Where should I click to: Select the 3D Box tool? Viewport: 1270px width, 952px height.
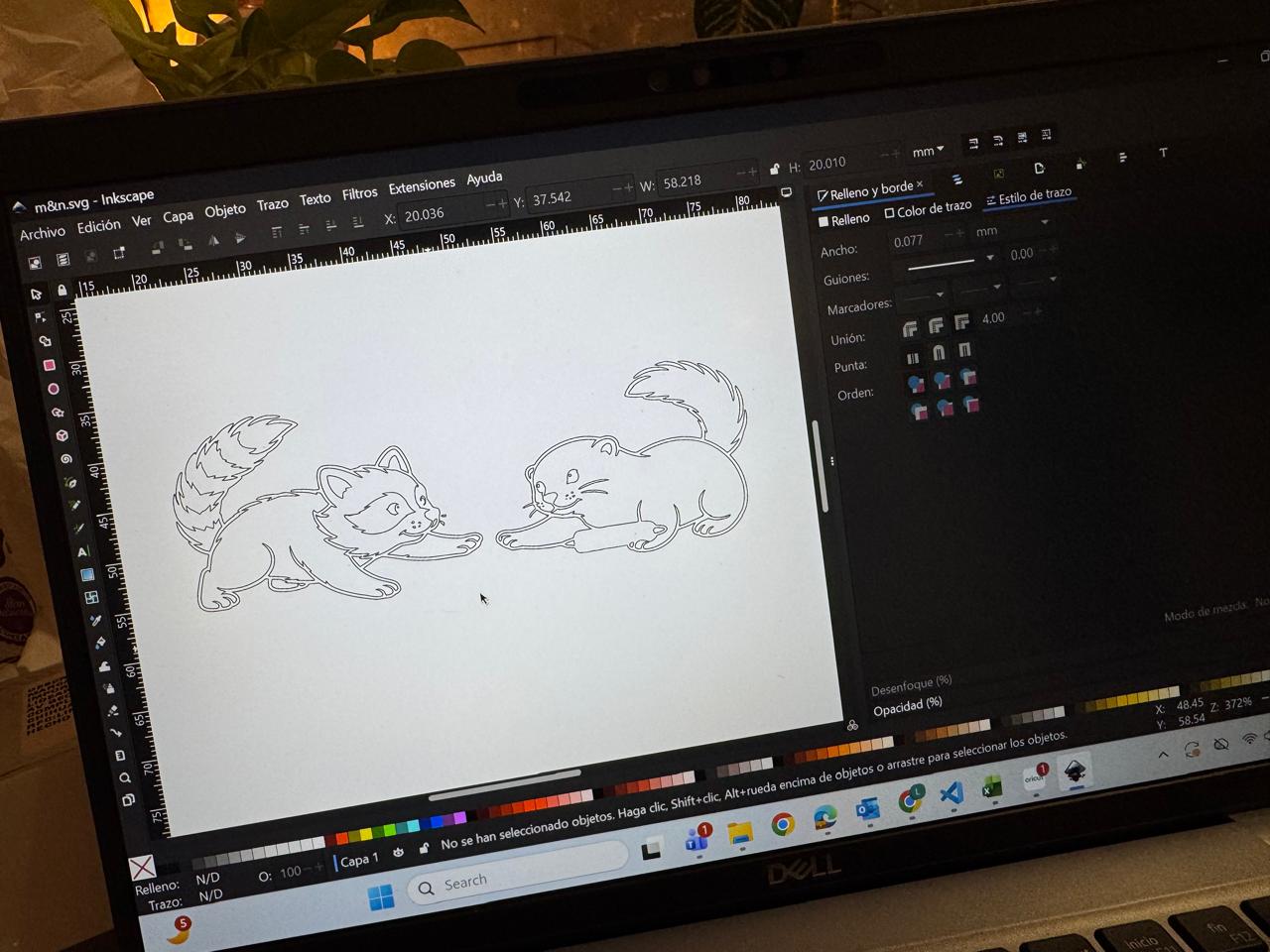coord(62,436)
